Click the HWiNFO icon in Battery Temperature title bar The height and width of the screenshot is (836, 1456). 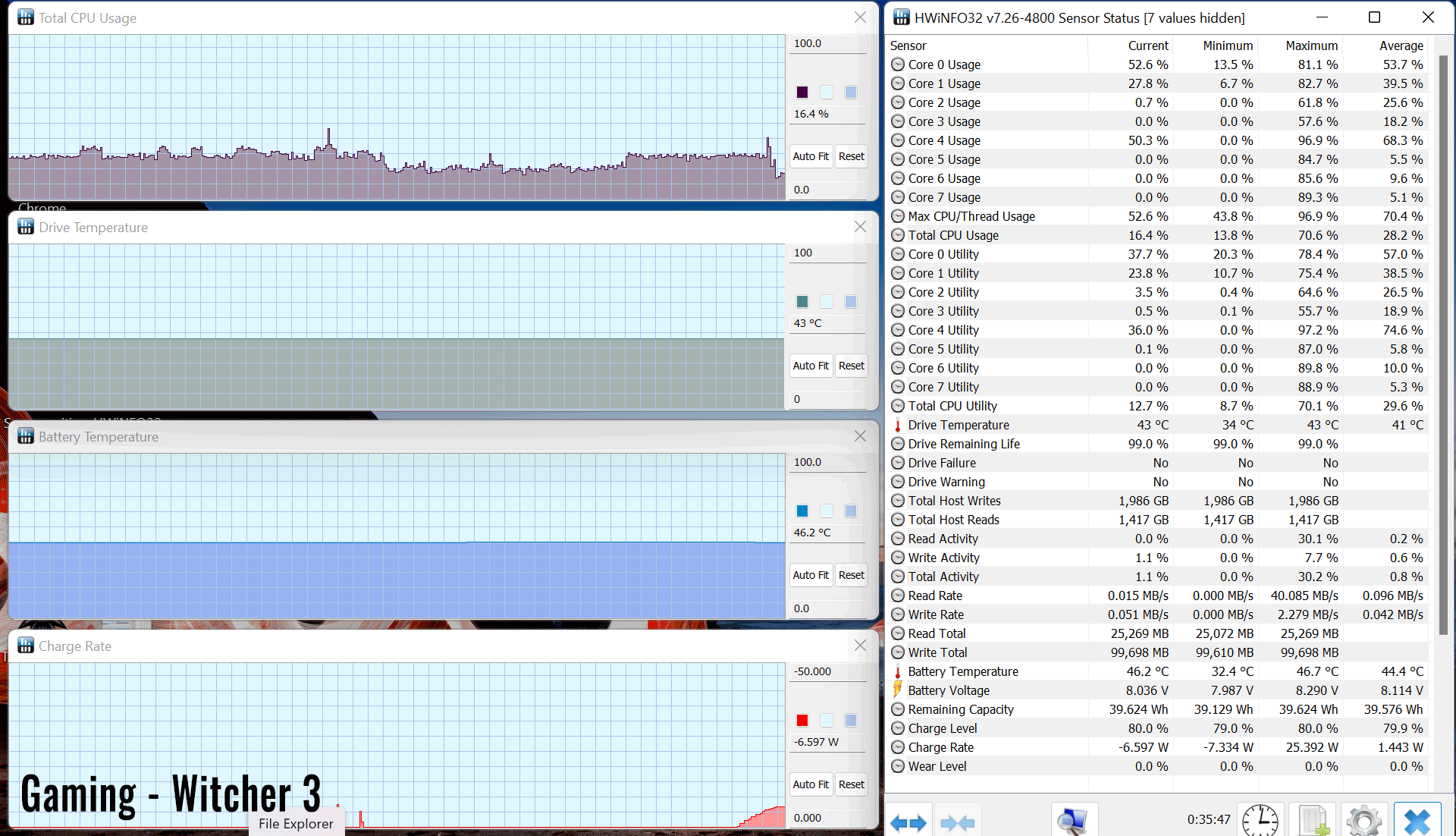pyautogui.click(x=26, y=436)
